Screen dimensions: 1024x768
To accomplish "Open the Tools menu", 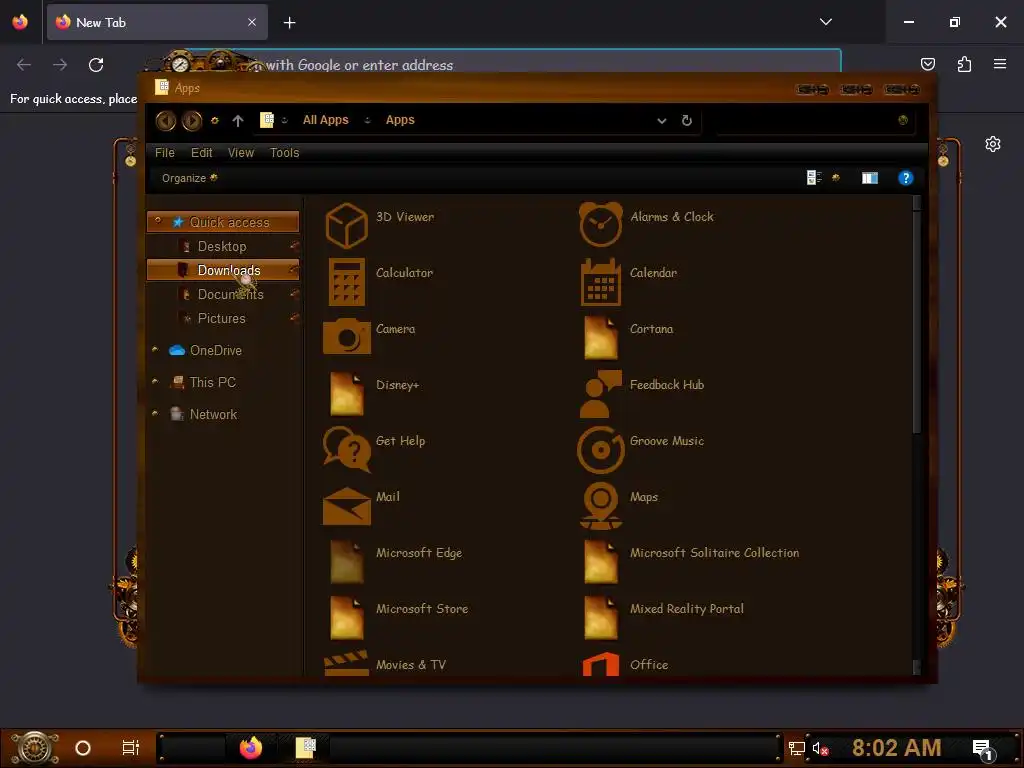I will [x=285, y=153].
